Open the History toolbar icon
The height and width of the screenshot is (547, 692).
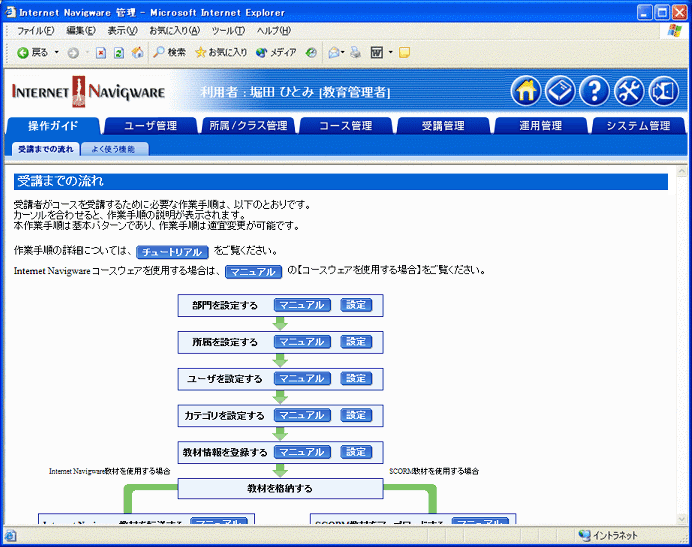pos(311,53)
